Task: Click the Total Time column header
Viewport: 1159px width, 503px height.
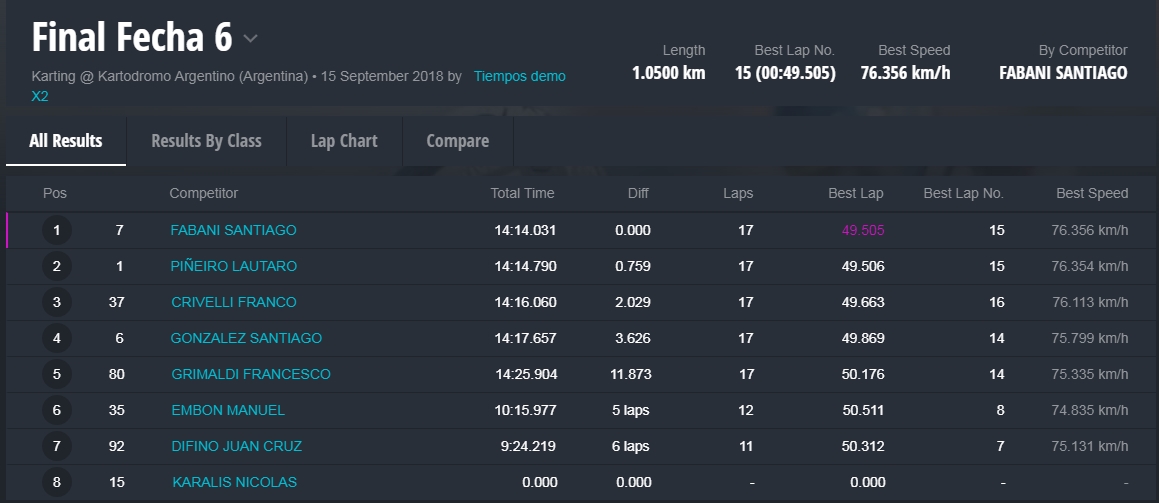Action: coord(522,193)
